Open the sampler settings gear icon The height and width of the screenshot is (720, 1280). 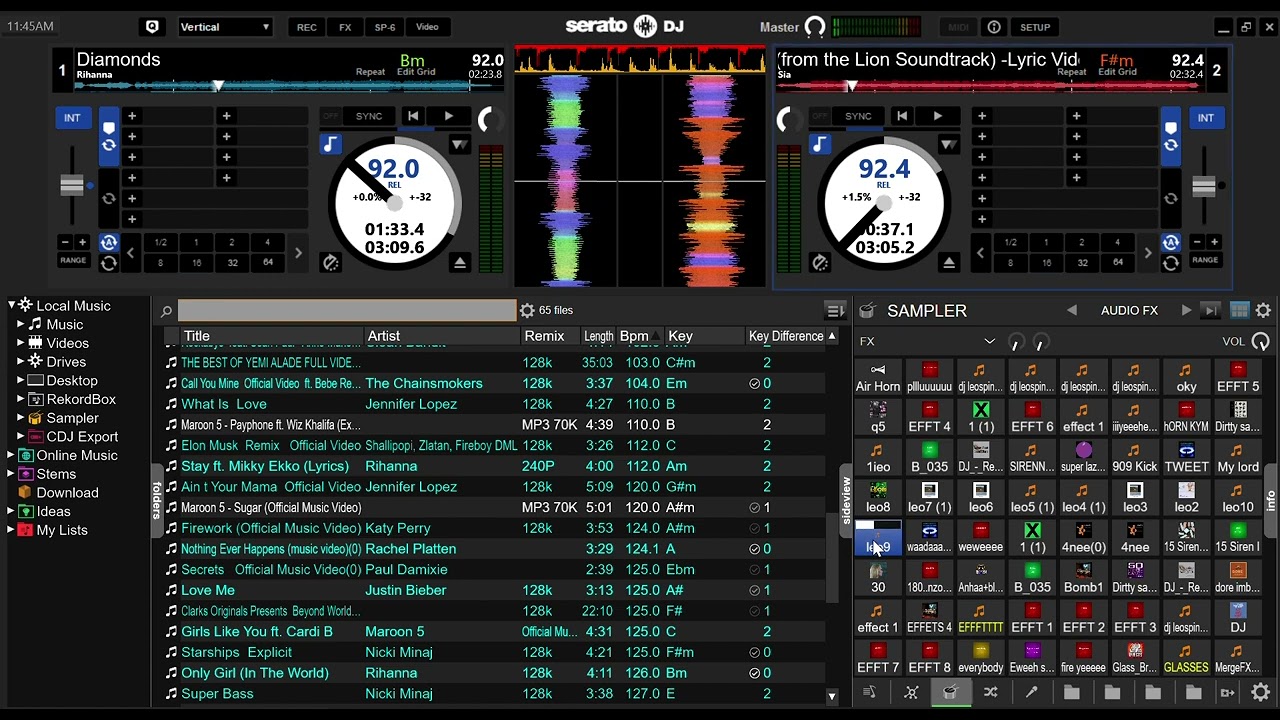1263,311
